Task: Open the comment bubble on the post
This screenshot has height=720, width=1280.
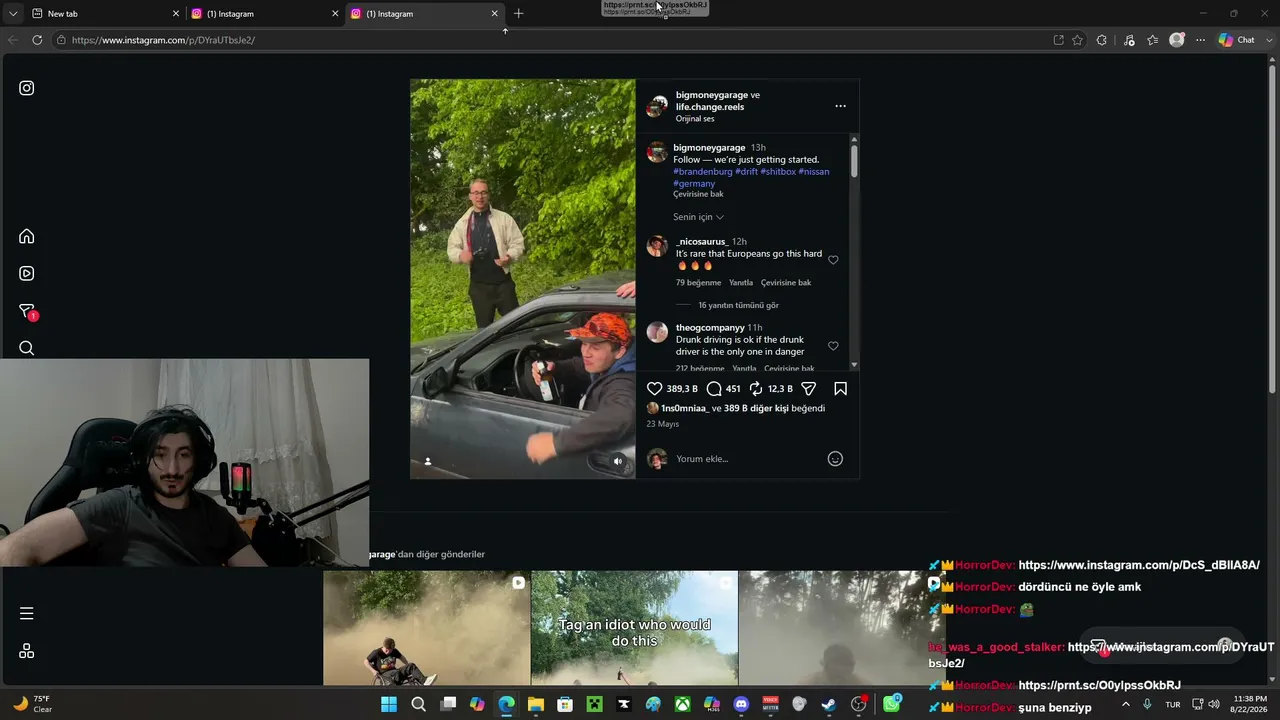Action: 714,389
